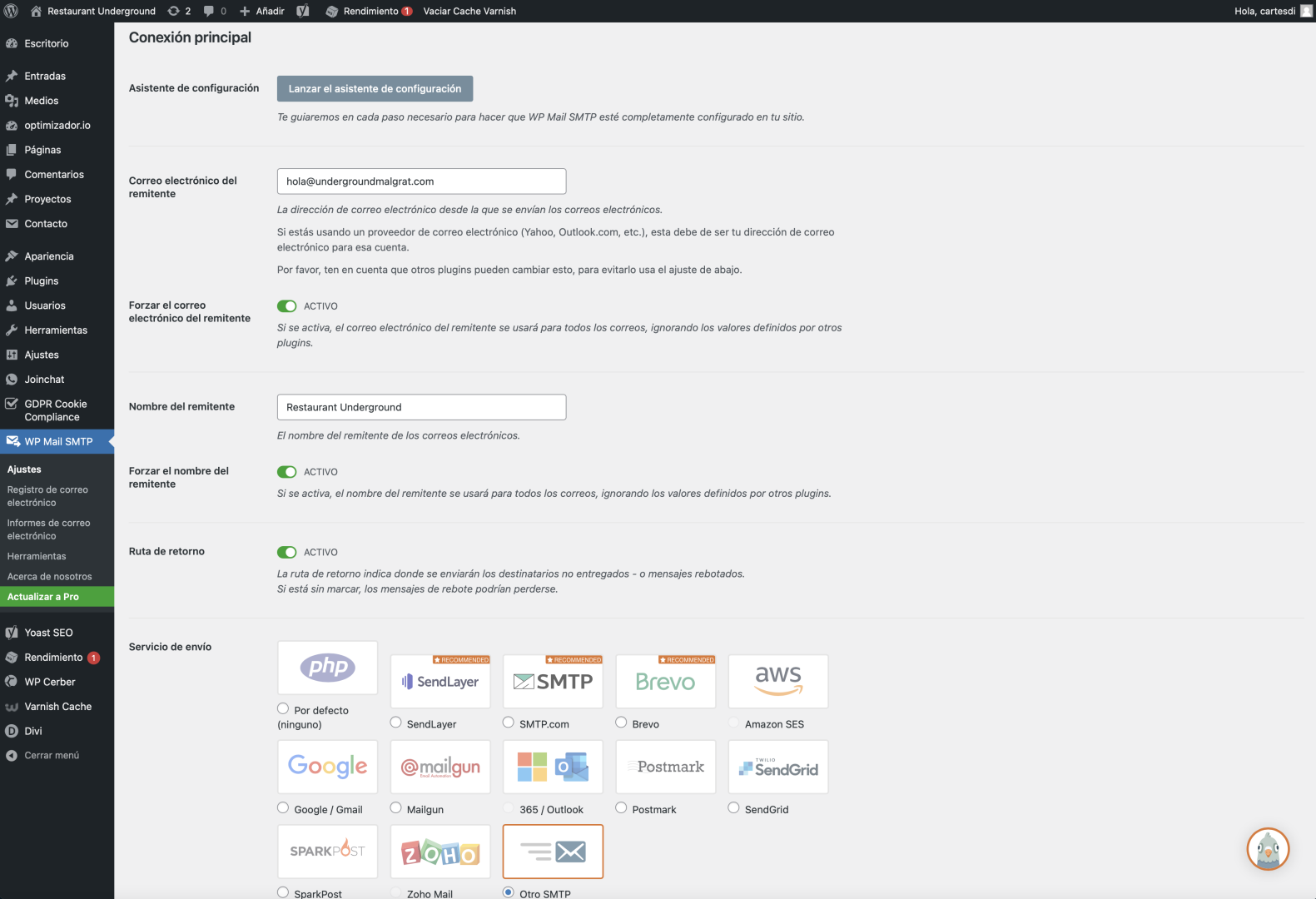Screen dimensions: 1316x899
Task: Open Apariencia menu in sidebar
Action: point(57,256)
